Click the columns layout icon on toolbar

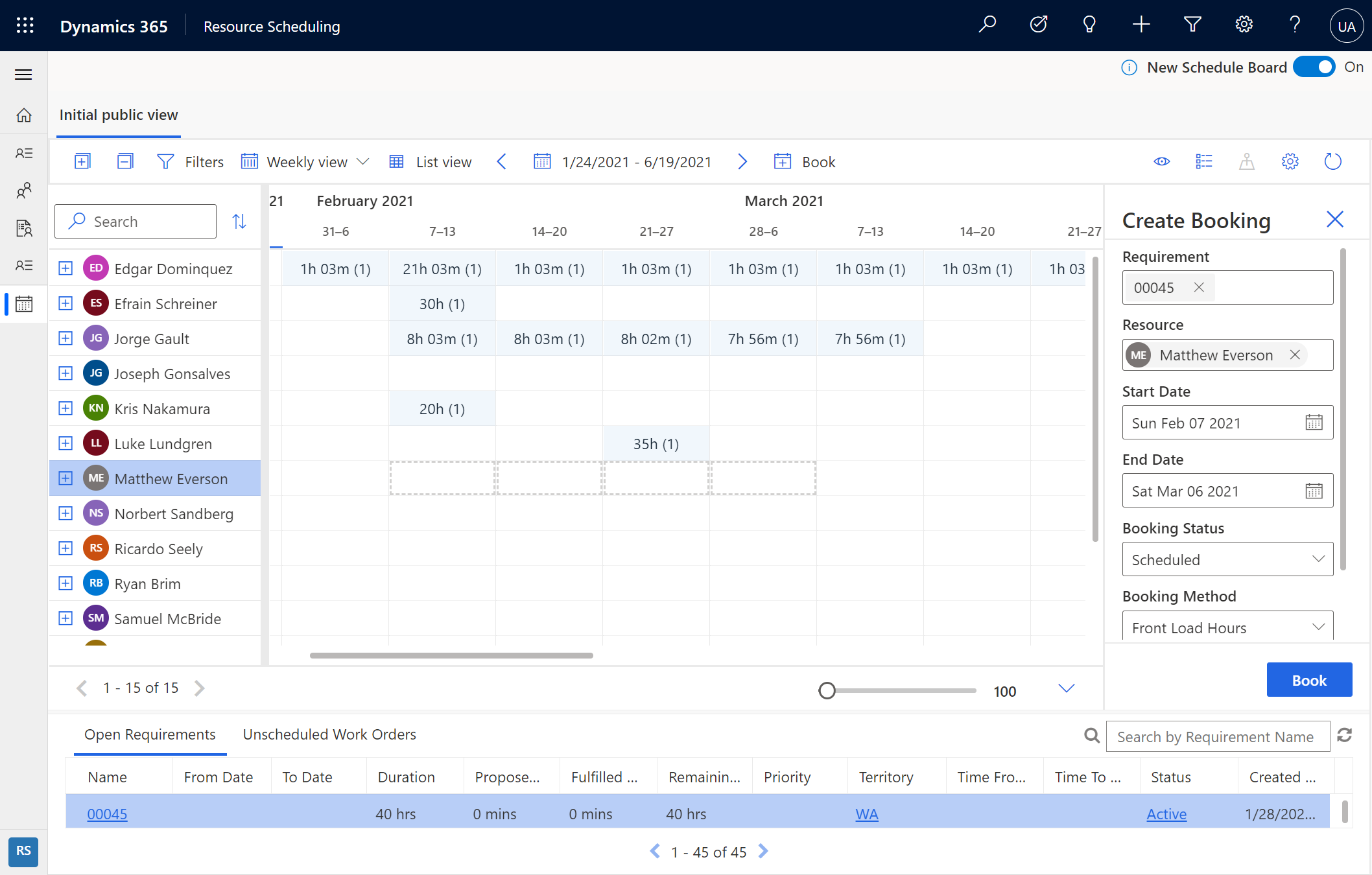pos(1204,161)
